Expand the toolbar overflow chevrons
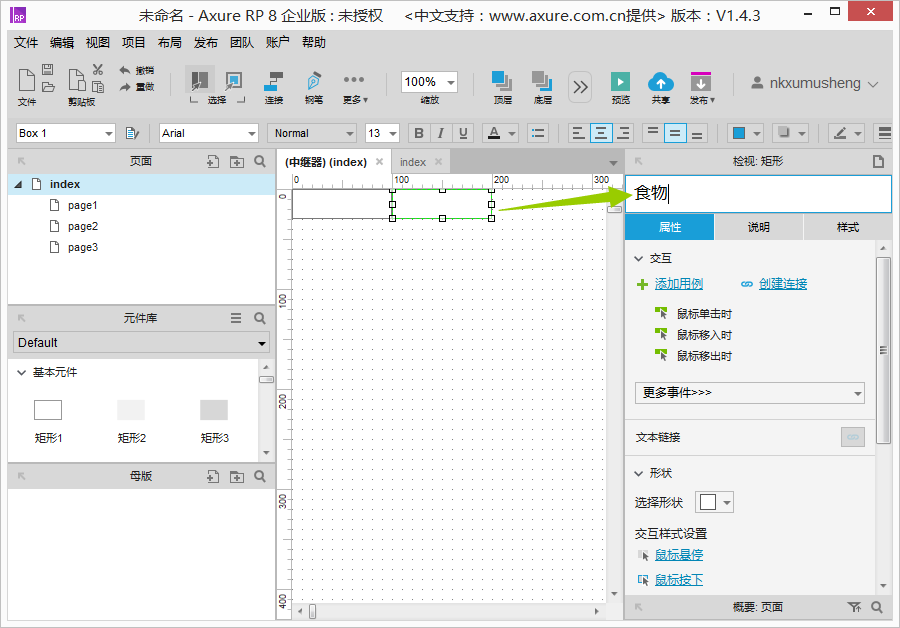The image size is (900, 628). (x=580, y=87)
